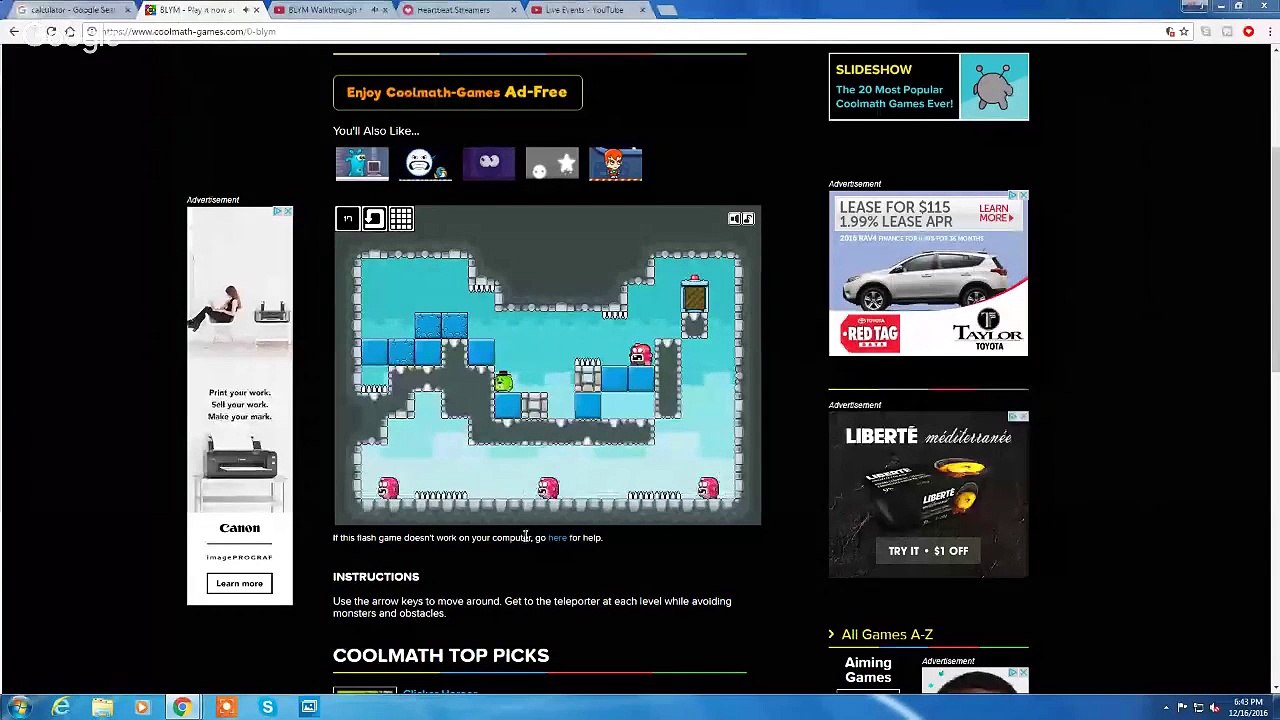Viewport: 1280px width, 720px height.
Task: Click Try It $1 Off on Liberté ad
Action: click(928, 551)
